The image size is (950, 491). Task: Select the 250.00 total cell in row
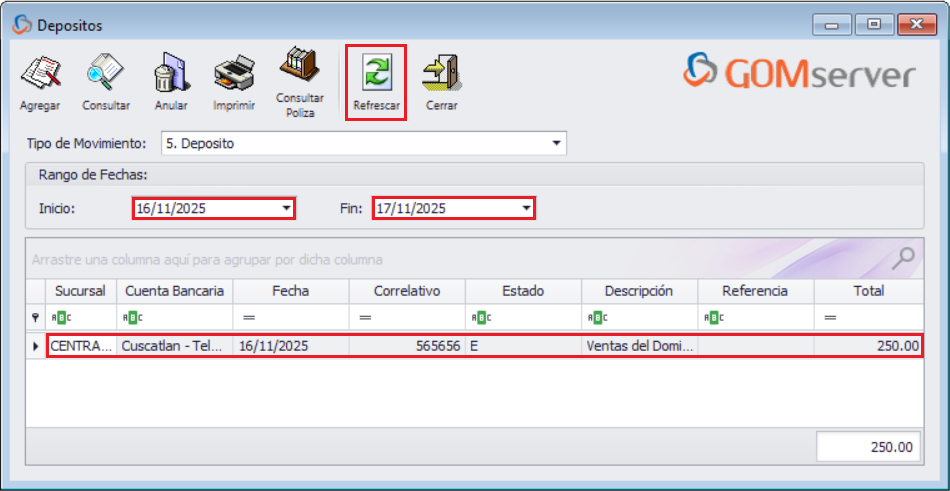point(868,347)
